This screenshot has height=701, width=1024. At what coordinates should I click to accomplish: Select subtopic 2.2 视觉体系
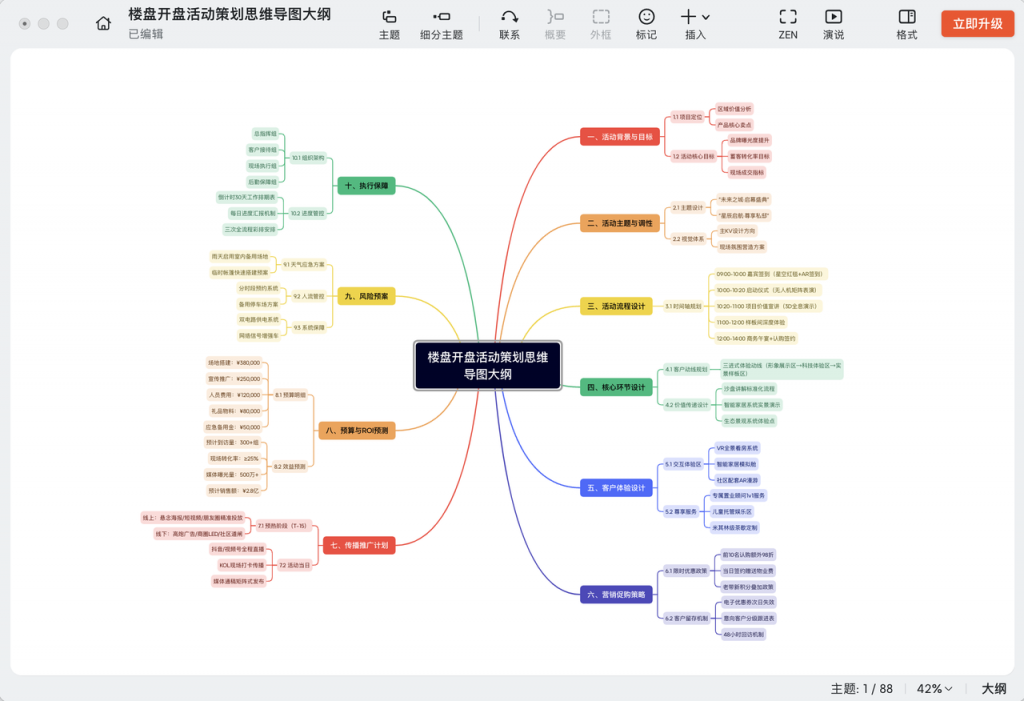[688, 239]
